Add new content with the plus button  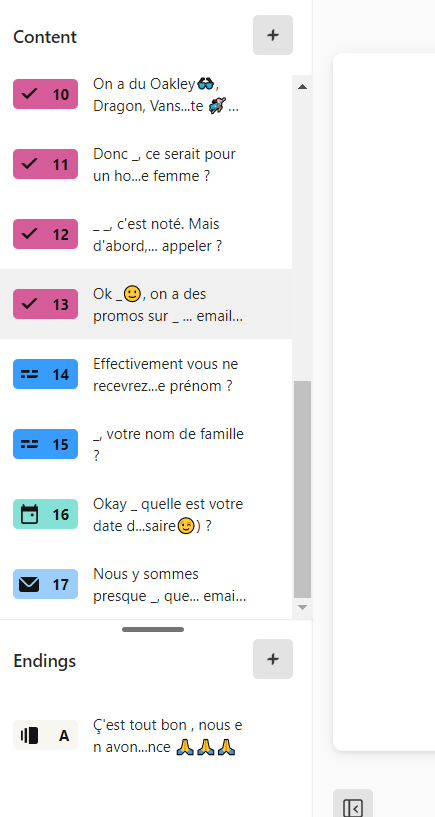coord(273,35)
